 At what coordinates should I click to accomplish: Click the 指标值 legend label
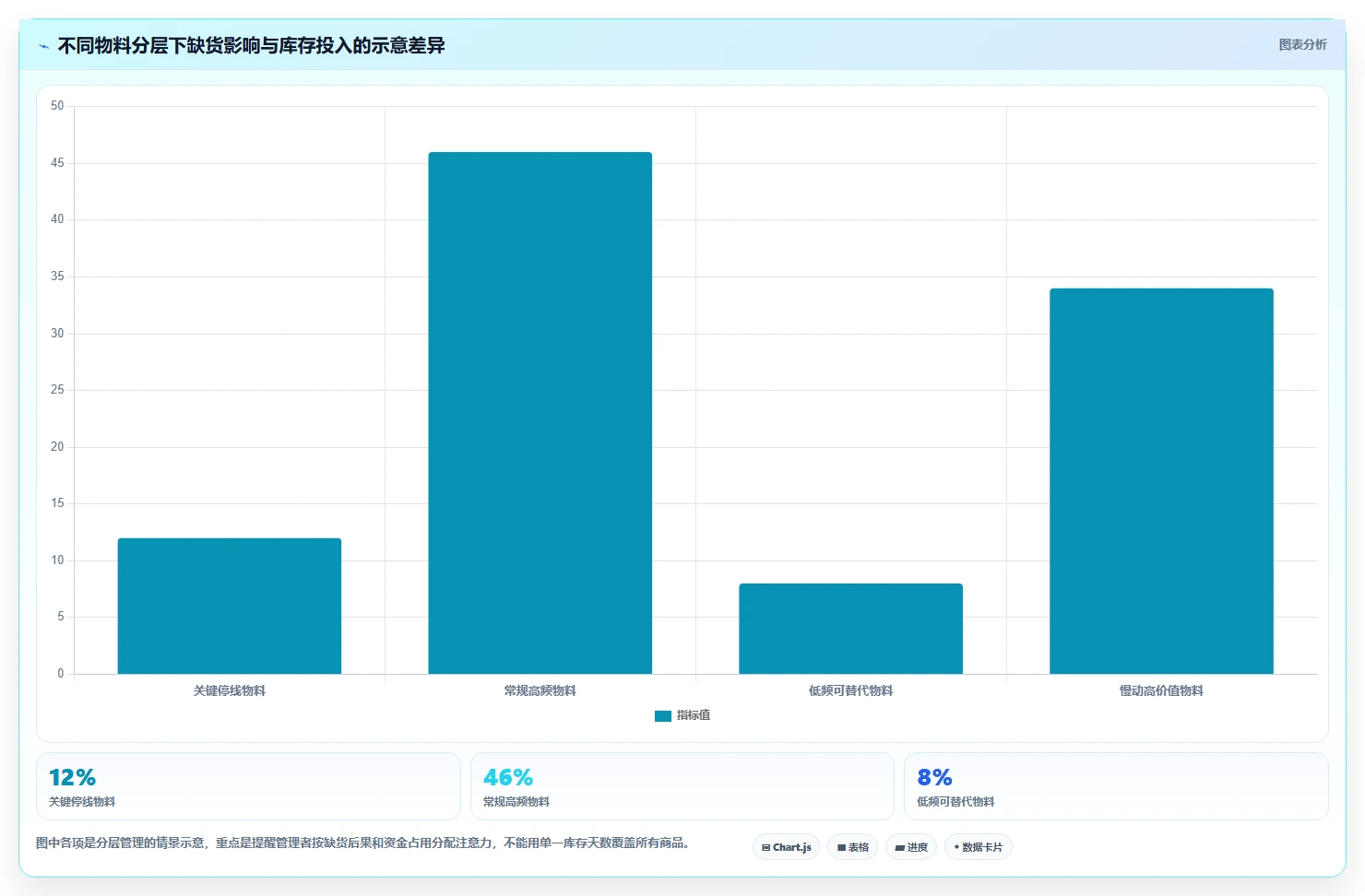(694, 715)
